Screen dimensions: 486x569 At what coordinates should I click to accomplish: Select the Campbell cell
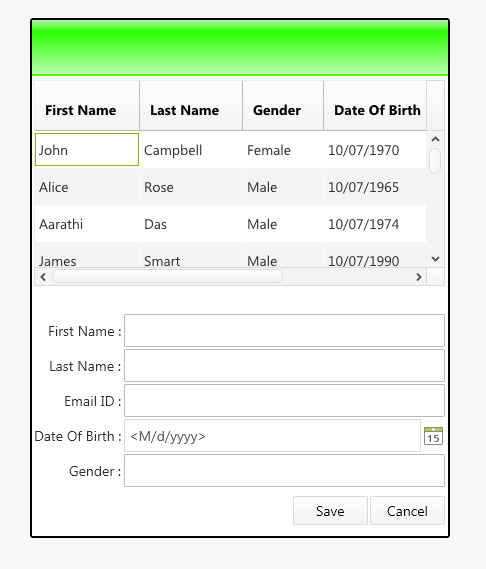(x=191, y=150)
